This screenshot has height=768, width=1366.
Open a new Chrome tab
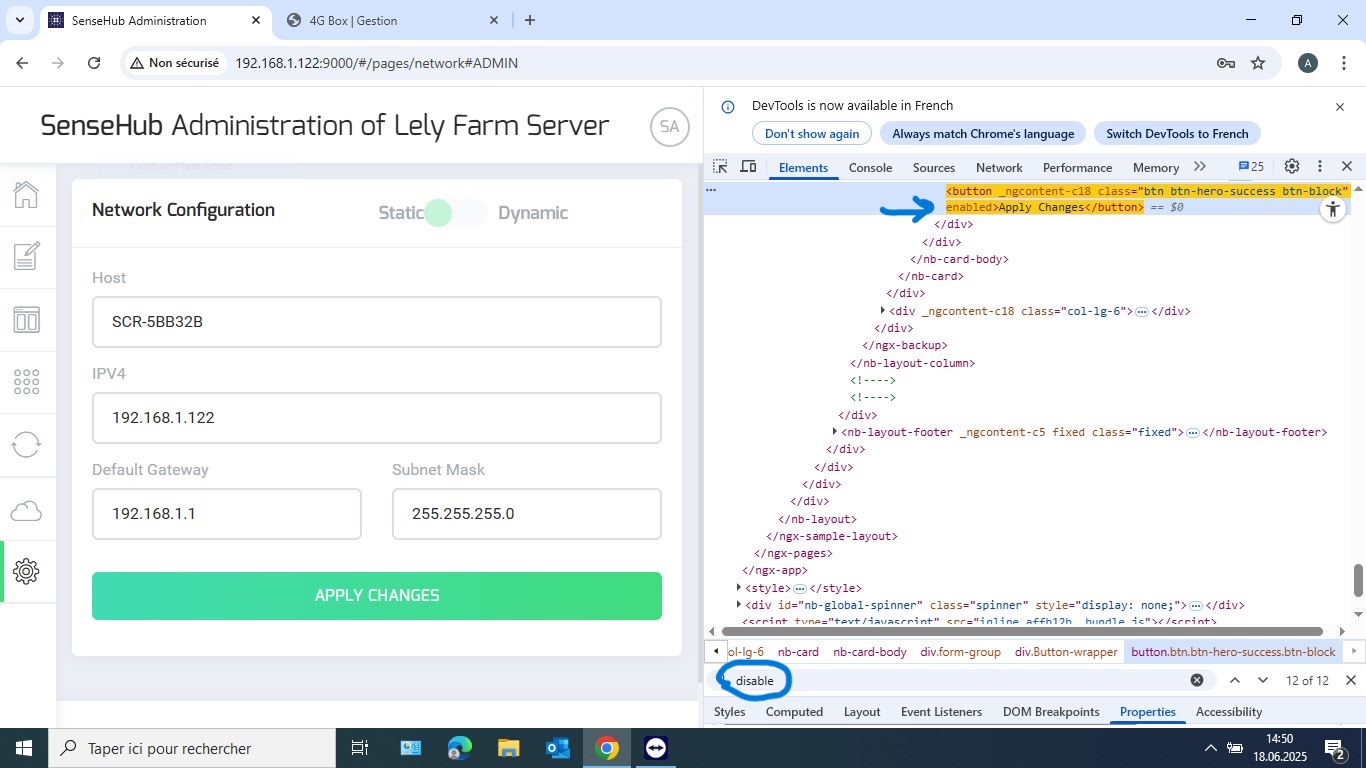click(530, 20)
